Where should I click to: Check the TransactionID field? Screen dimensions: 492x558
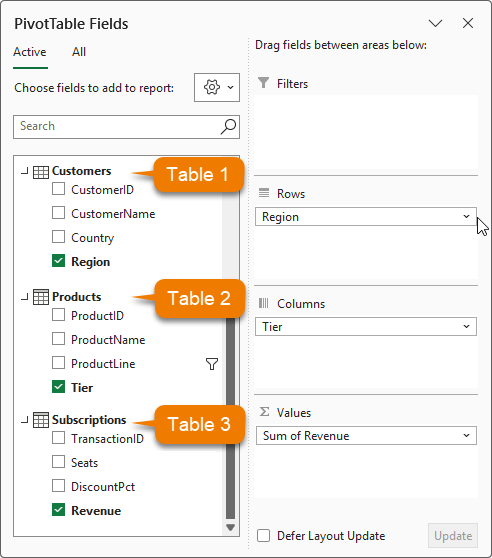coord(58,438)
